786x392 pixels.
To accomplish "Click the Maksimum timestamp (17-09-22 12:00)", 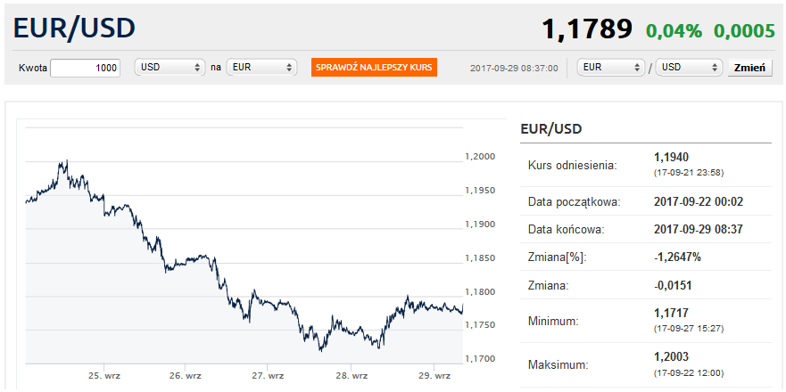I will pyautogui.click(x=689, y=373).
